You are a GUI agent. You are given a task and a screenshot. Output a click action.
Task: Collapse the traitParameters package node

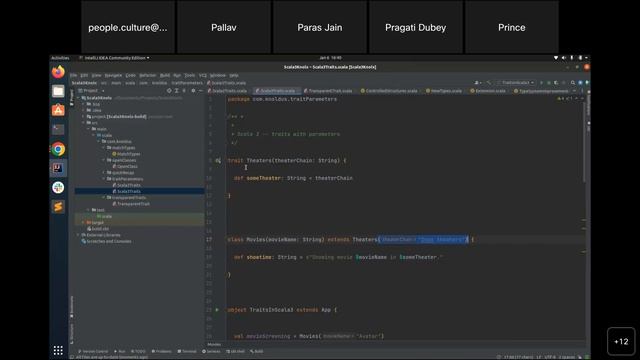(104, 179)
